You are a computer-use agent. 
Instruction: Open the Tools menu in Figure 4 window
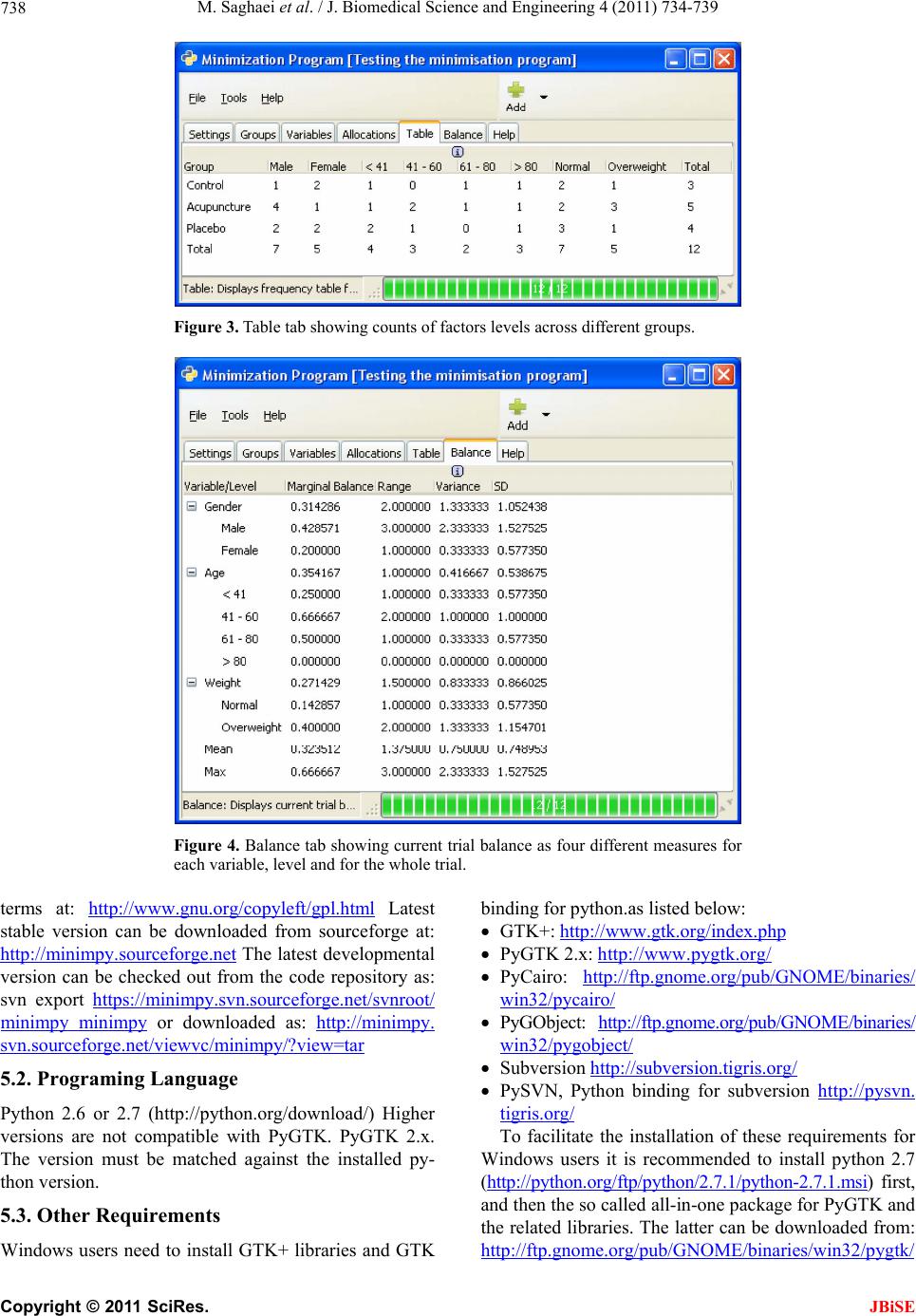pyautogui.click(x=234, y=415)
